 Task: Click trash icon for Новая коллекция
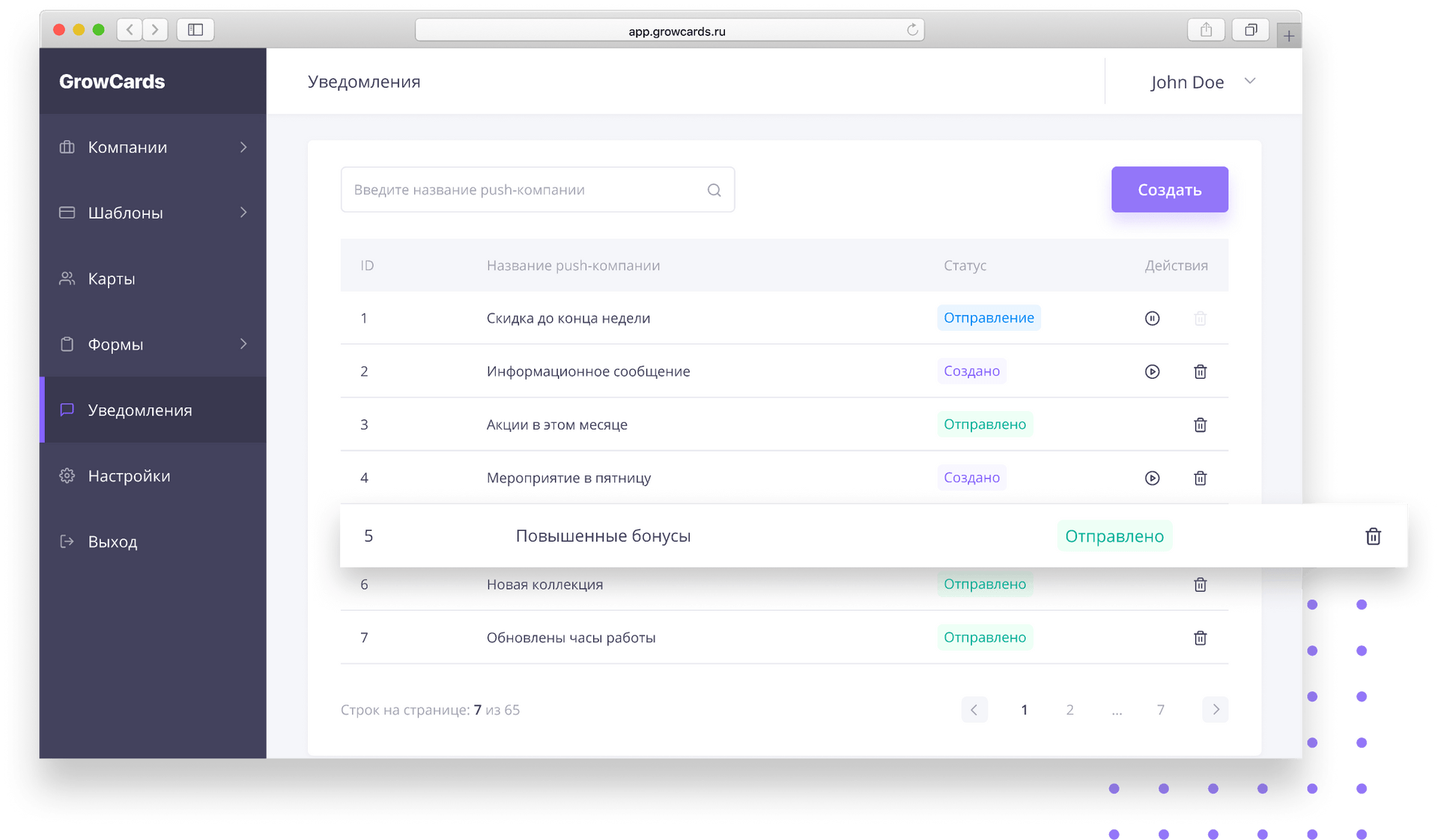[1200, 585]
